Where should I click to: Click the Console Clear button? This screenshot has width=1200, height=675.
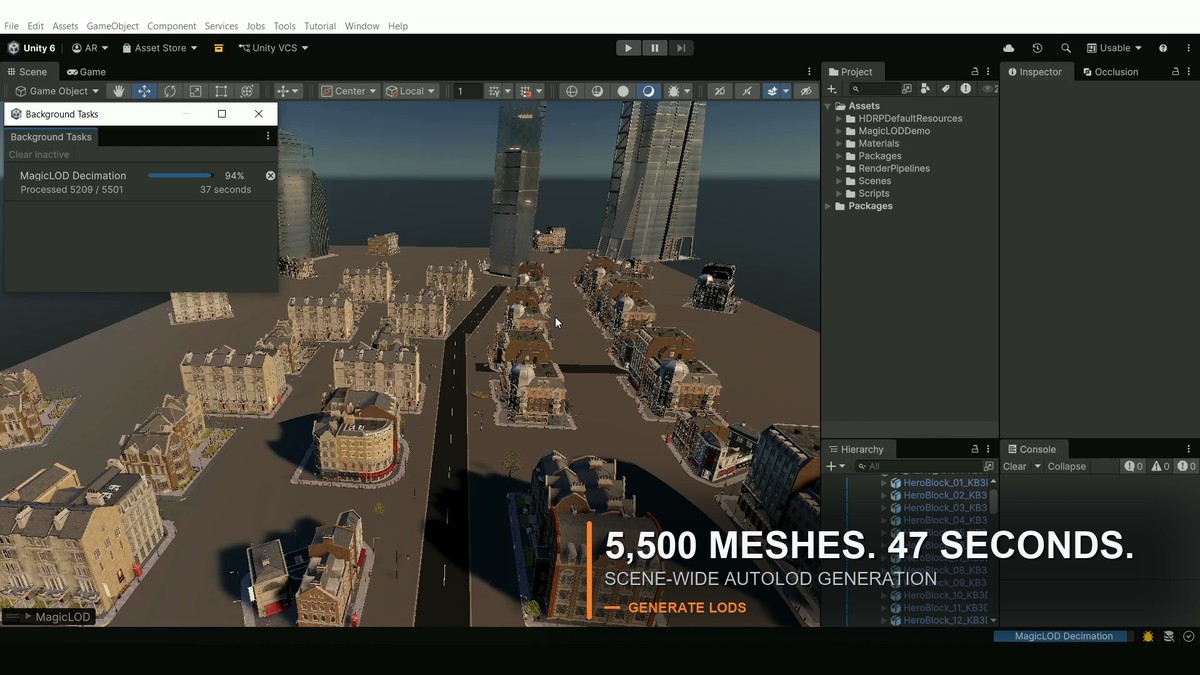[x=1014, y=466]
